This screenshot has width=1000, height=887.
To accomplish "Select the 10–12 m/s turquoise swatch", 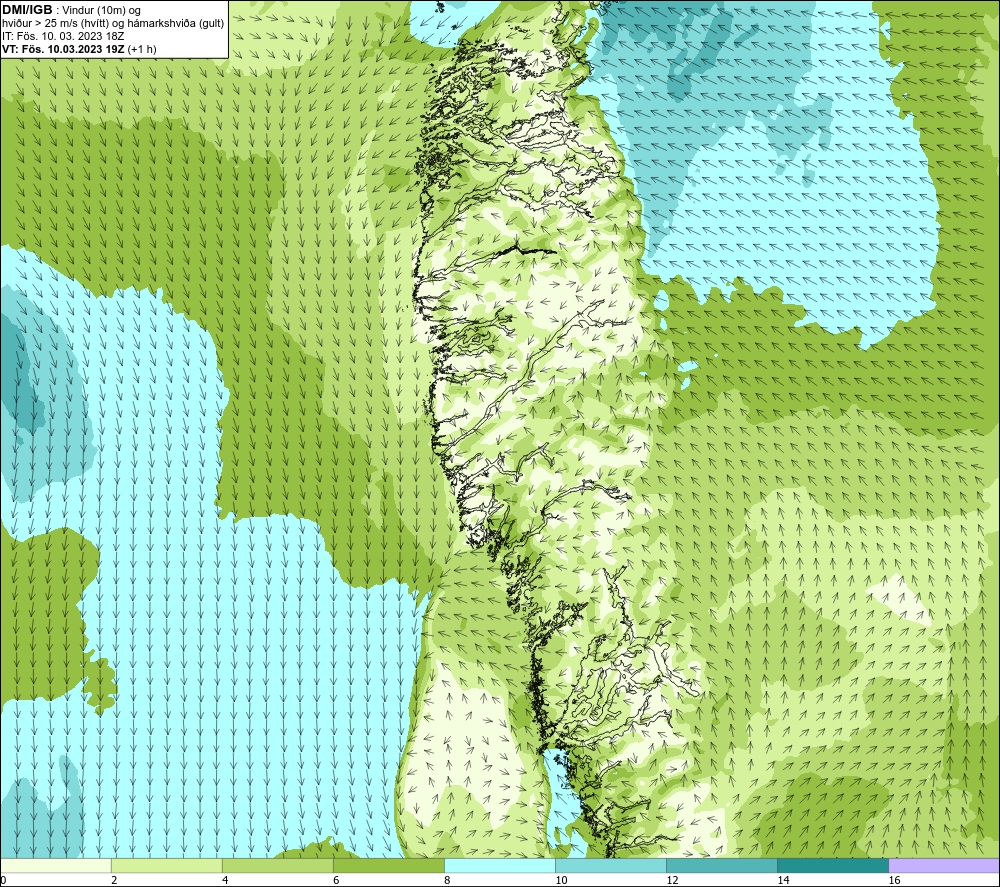I will (x=610, y=866).
